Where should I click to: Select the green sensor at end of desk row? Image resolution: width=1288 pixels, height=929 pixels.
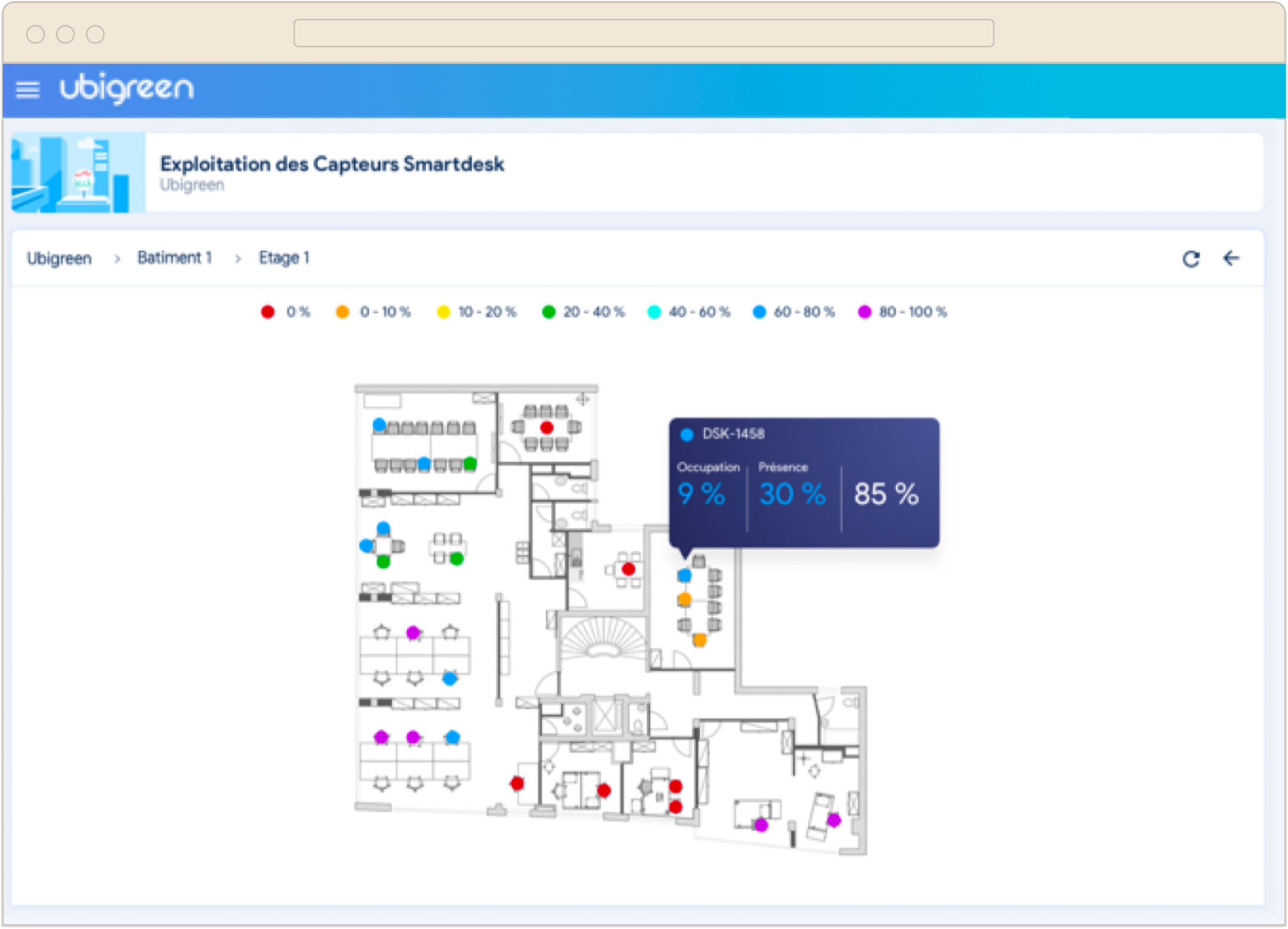(470, 464)
